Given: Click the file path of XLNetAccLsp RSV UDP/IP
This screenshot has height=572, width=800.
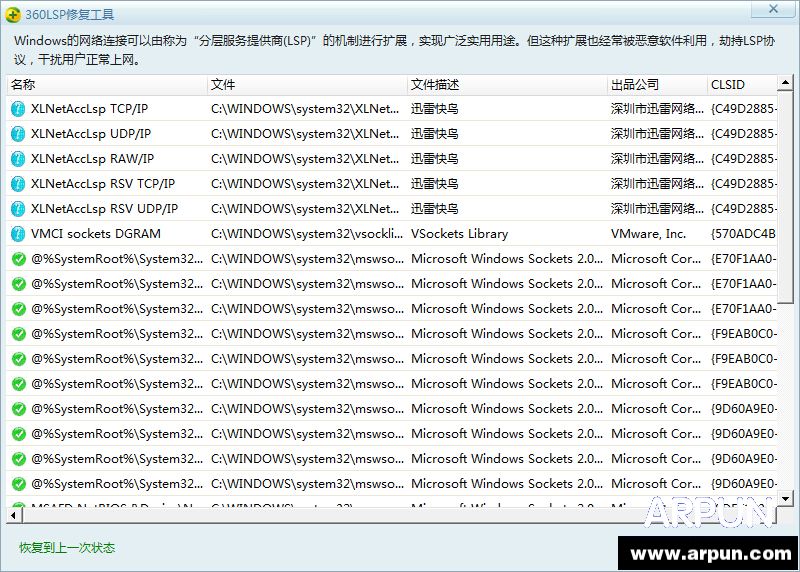Looking at the screenshot, I should click(x=305, y=209).
